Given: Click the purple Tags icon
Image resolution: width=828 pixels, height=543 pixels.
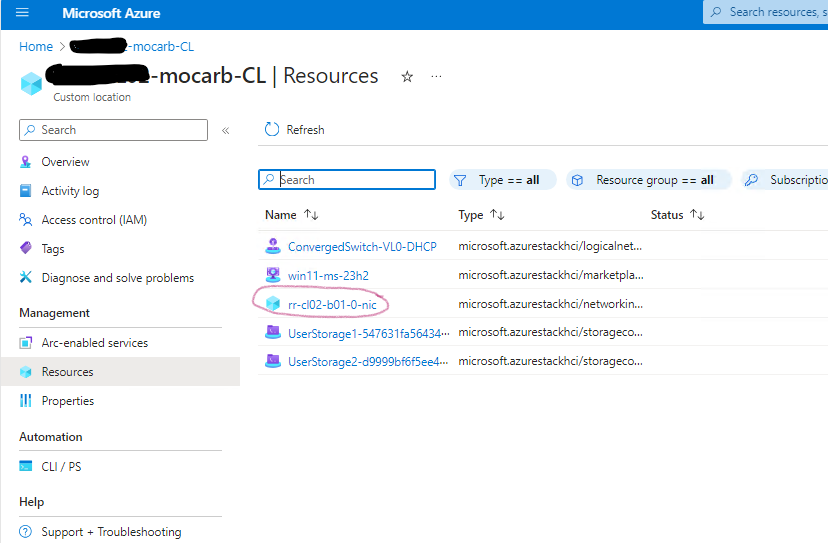Looking at the screenshot, I should (x=25, y=248).
